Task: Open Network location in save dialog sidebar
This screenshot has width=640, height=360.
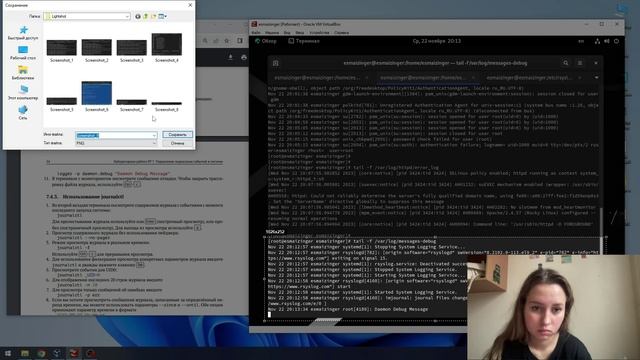Action: [x=23, y=112]
